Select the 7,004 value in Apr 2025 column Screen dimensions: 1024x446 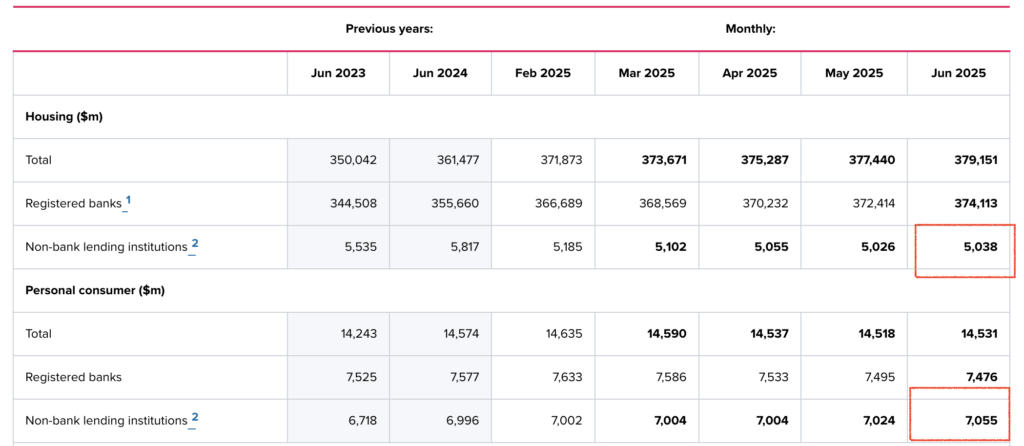(773, 421)
